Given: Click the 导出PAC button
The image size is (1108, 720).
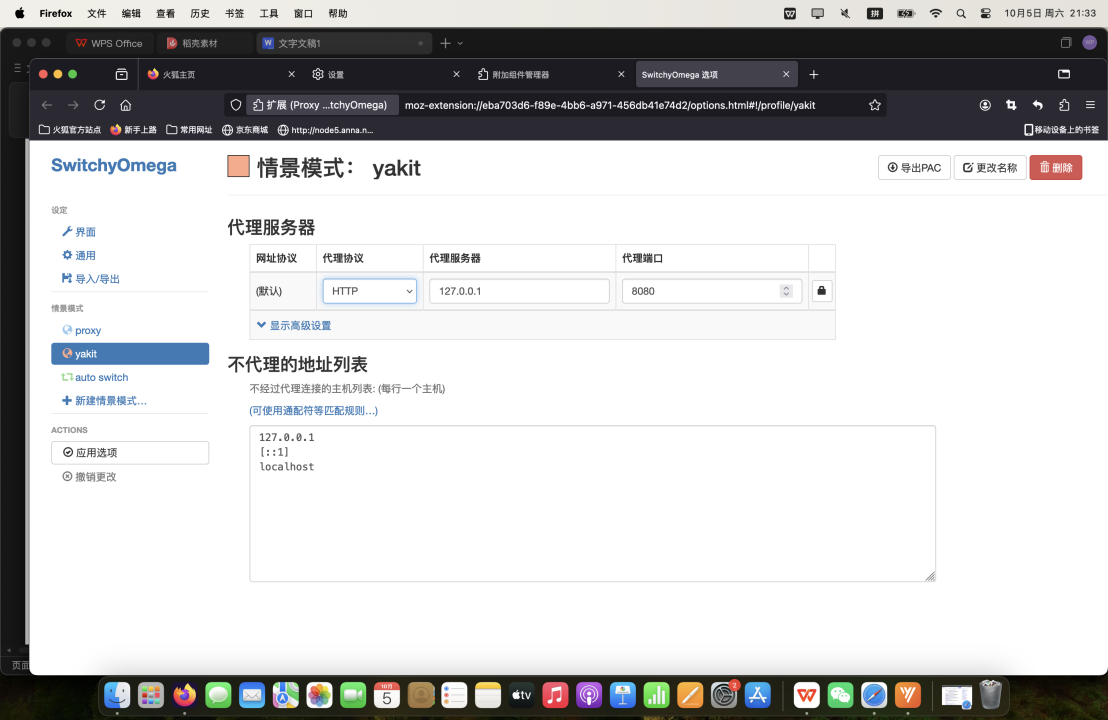Looking at the screenshot, I should click(x=914, y=168).
